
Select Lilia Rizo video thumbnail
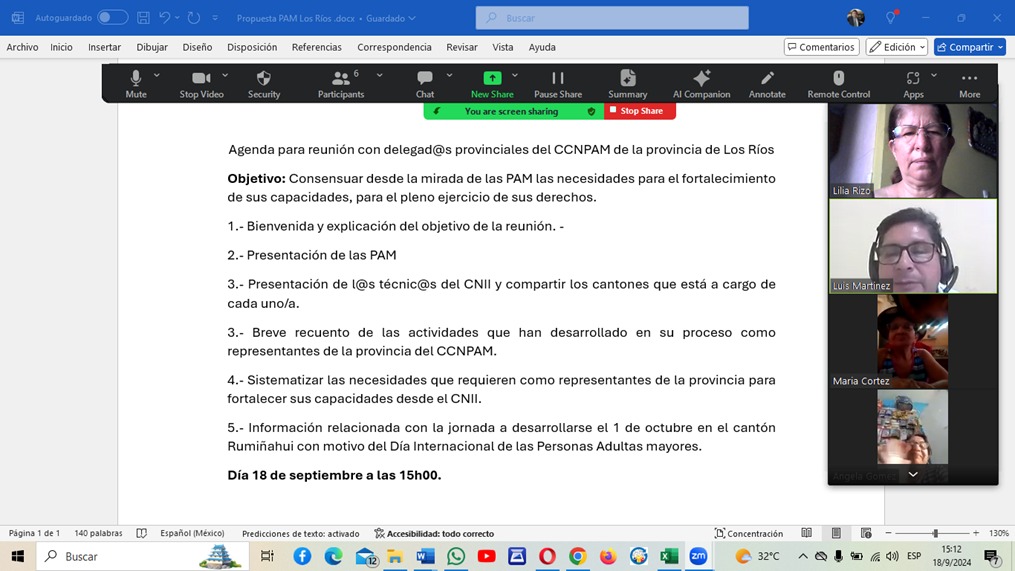(913, 150)
